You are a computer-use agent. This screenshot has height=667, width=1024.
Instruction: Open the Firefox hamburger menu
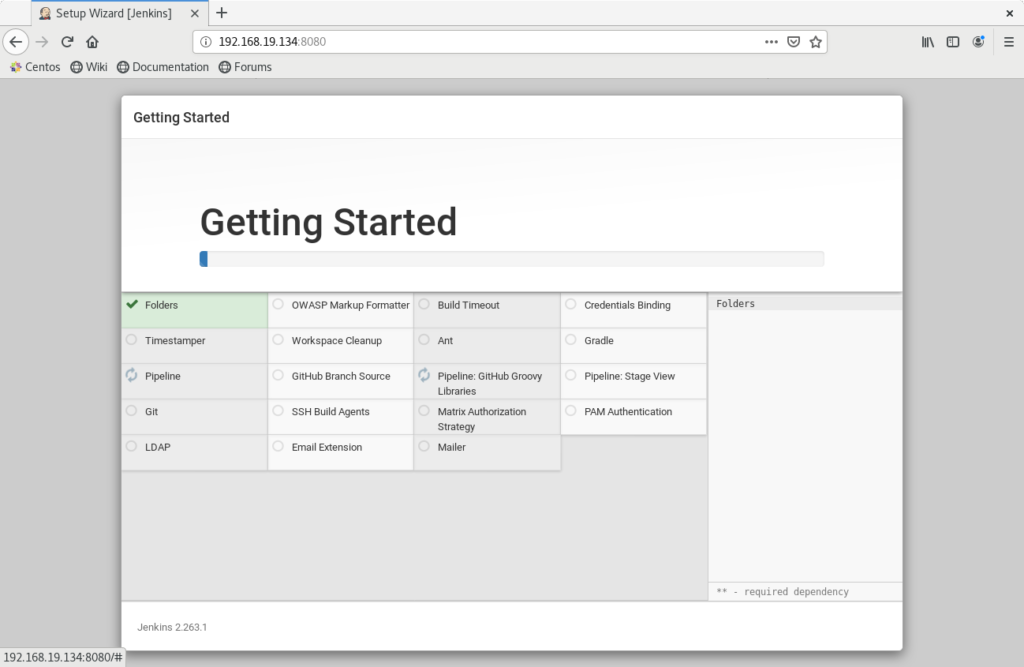(1008, 42)
